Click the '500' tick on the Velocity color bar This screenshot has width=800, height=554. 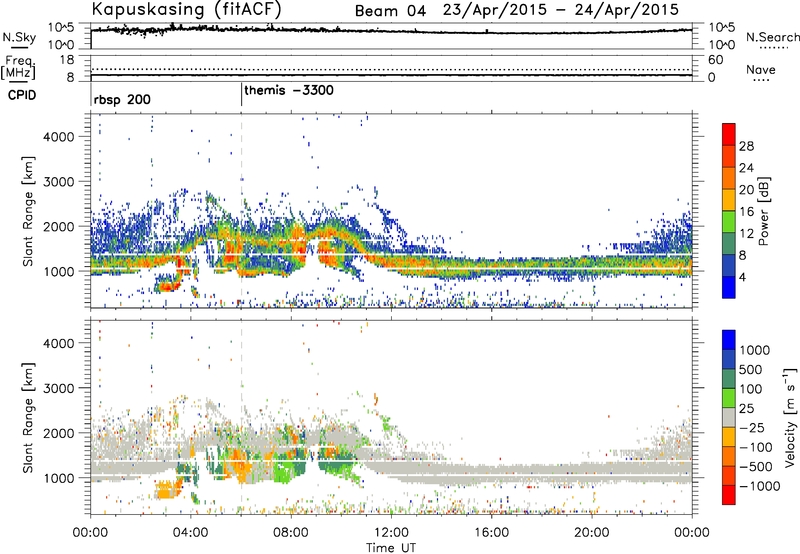point(751,369)
